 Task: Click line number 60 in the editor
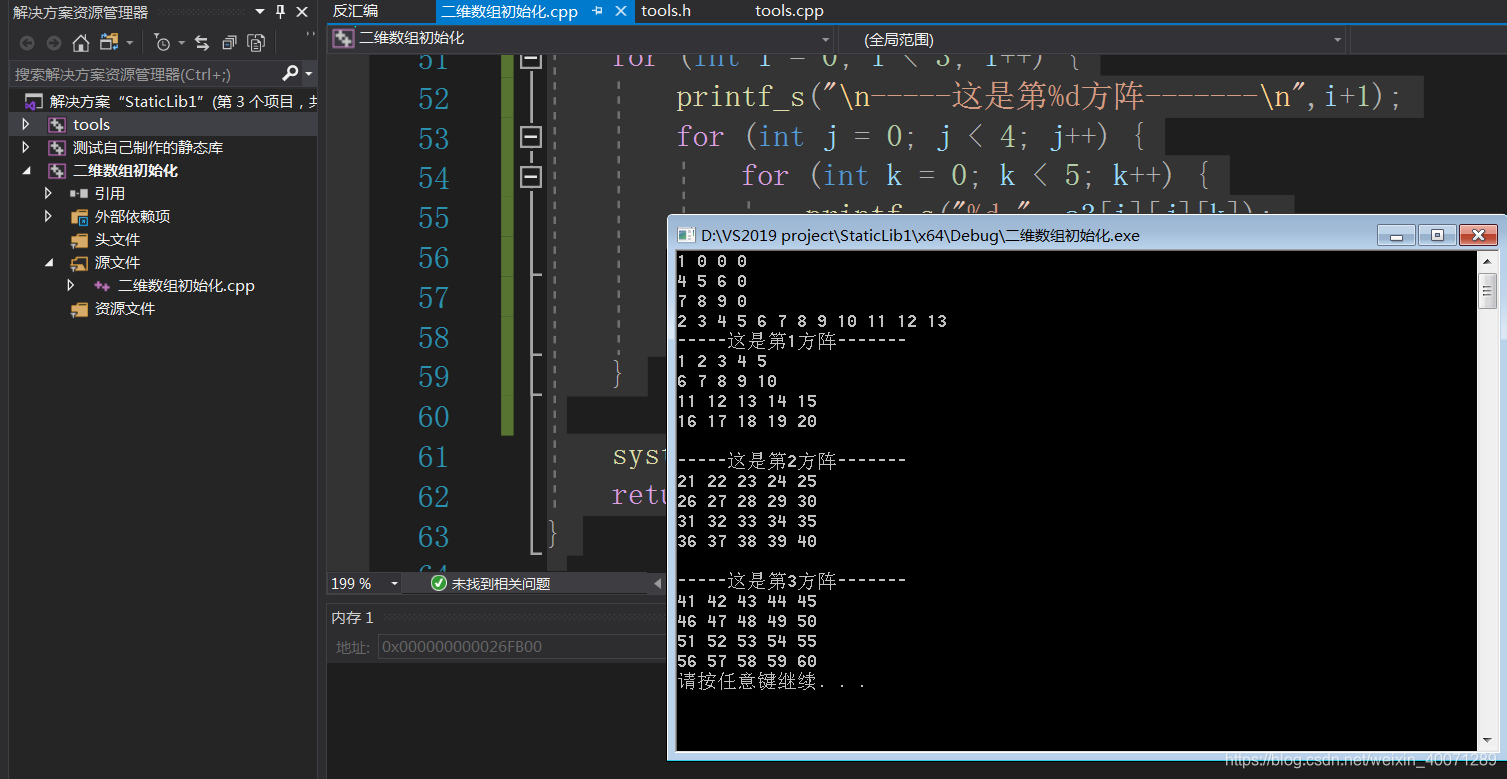[x=434, y=417]
